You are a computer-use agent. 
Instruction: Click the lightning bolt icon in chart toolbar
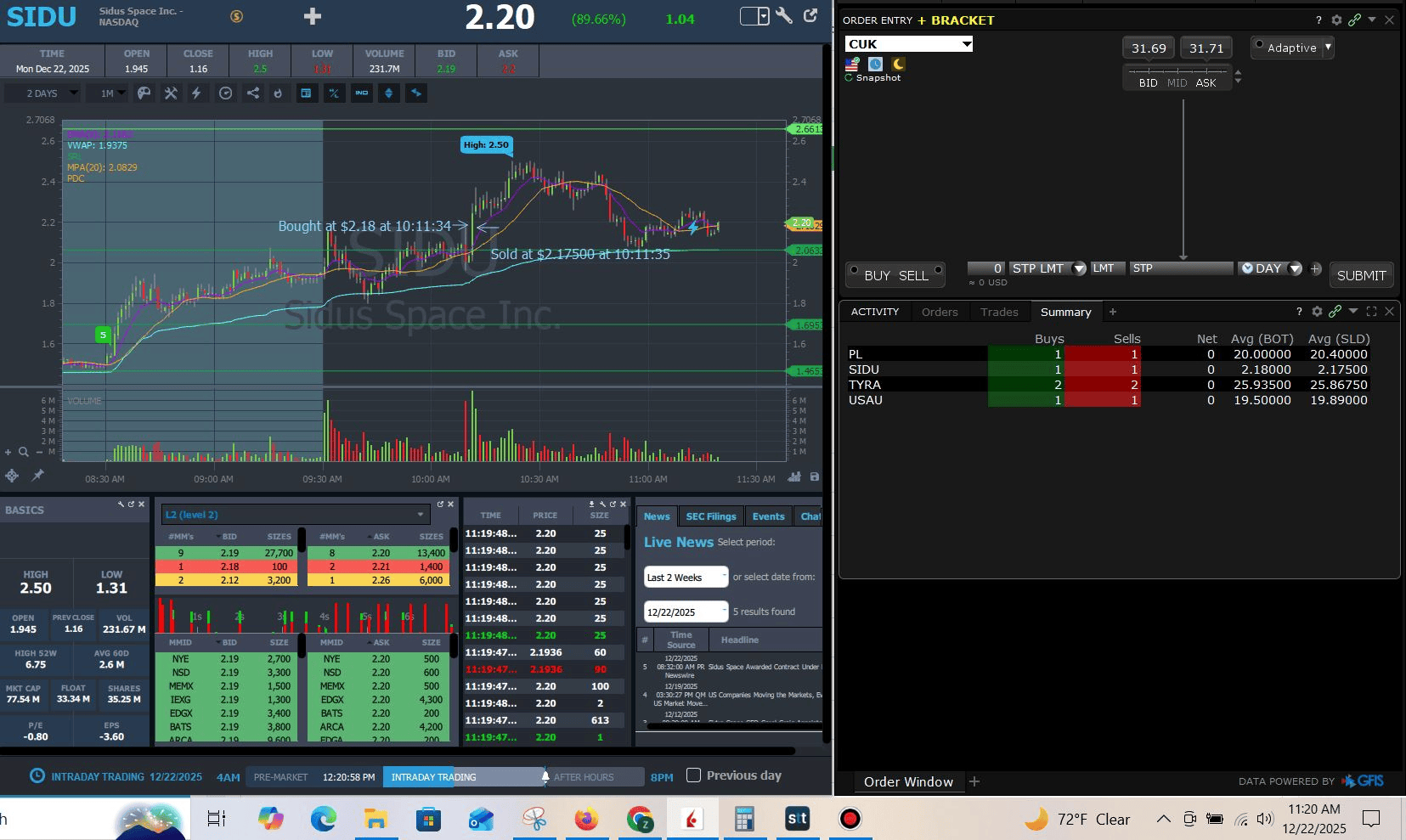[x=196, y=93]
